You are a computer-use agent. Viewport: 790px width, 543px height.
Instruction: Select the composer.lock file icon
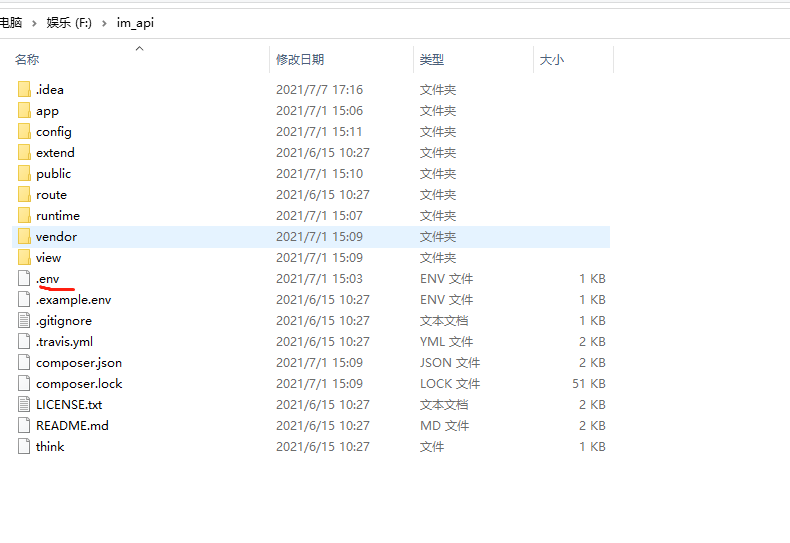(x=24, y=384)
